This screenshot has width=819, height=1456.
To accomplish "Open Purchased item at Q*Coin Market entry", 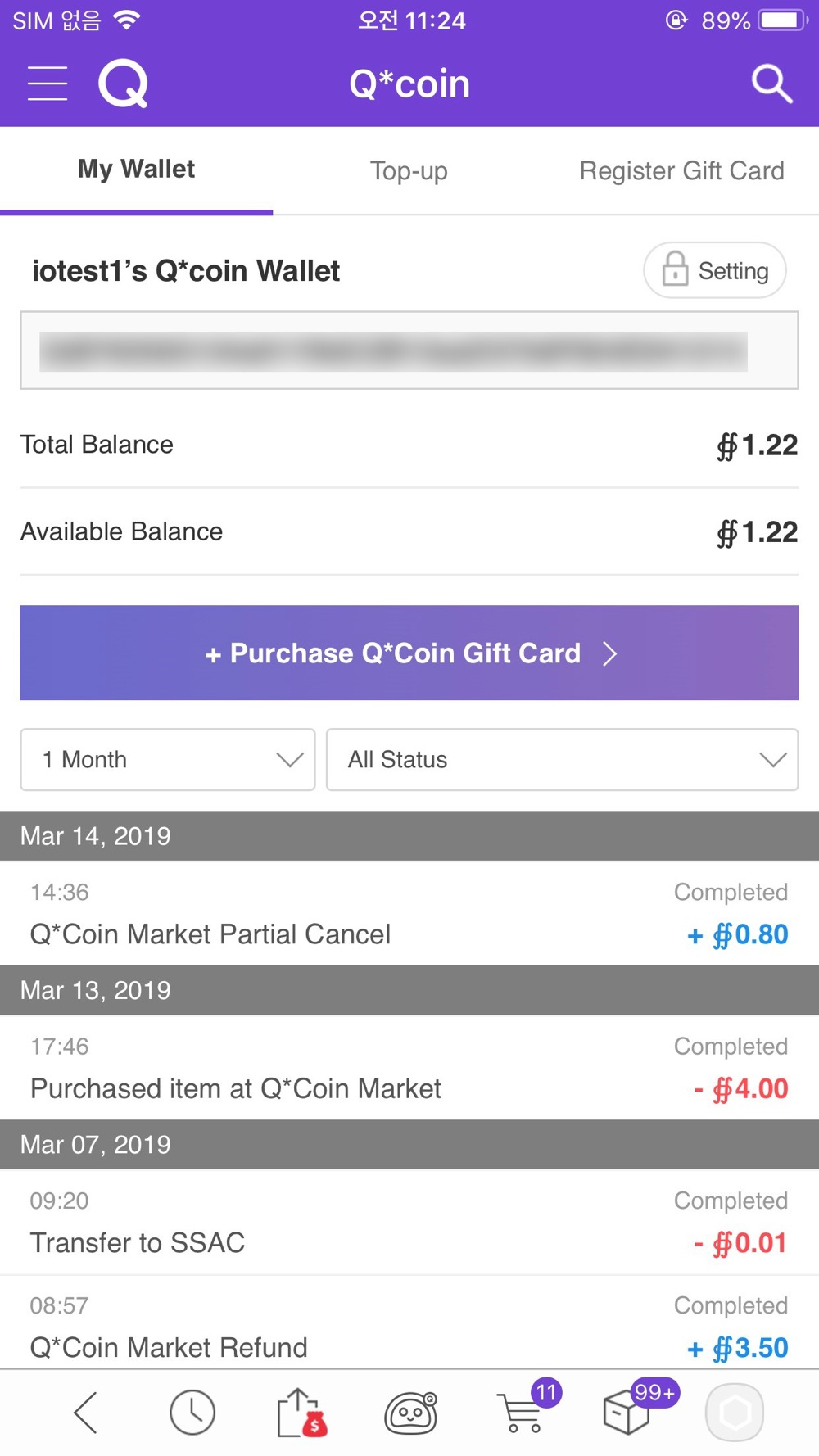I will click(409, 1067).
